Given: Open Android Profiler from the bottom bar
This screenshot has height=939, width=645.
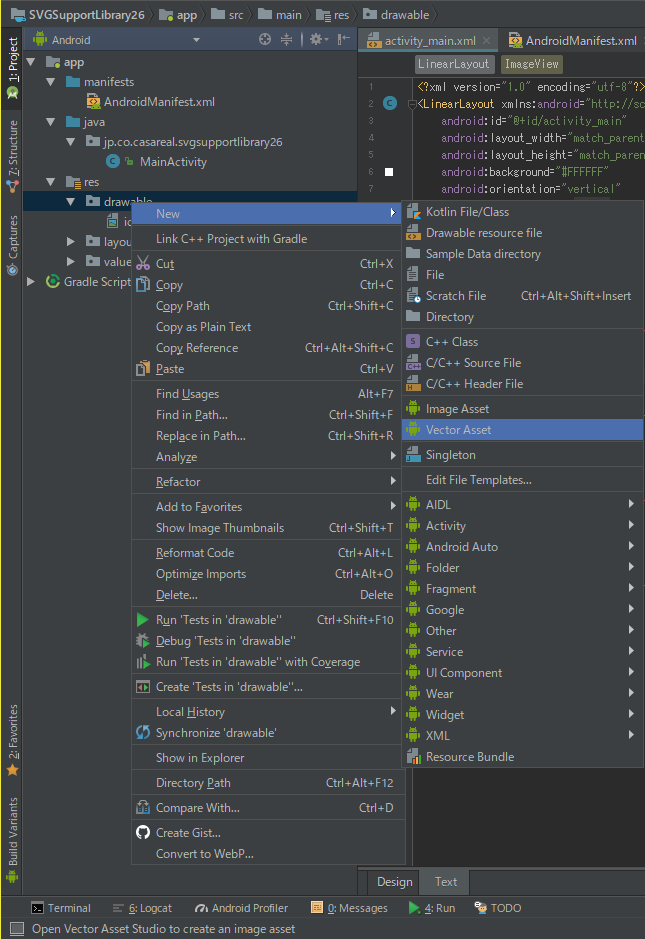Looking at the screenshot, I should pyautogui.click(x=240, y=908).
